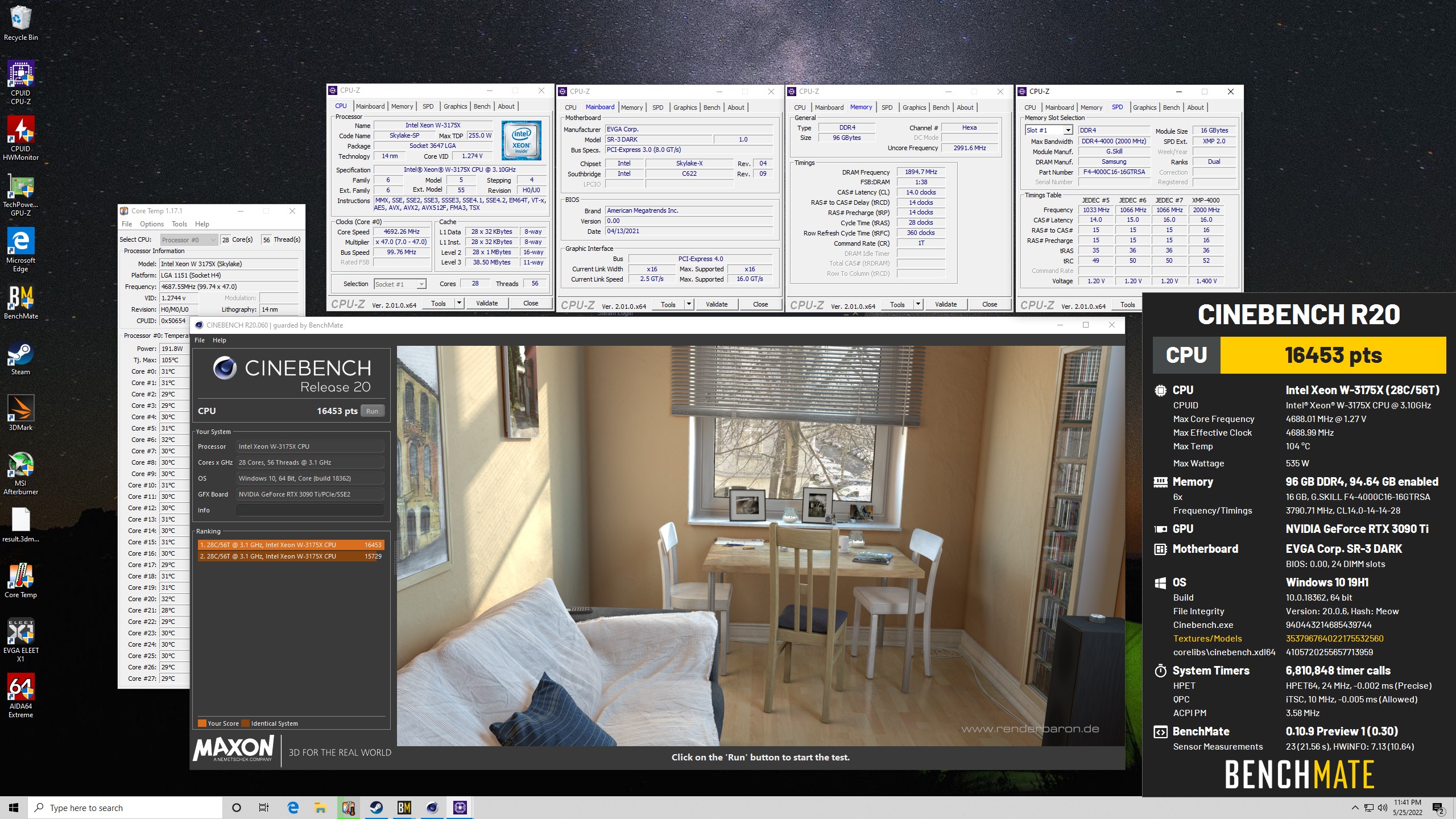The image size is (1456, 819).
Task: Open the Tools dropdown arrow in CPU tab window
Action: 459,304
